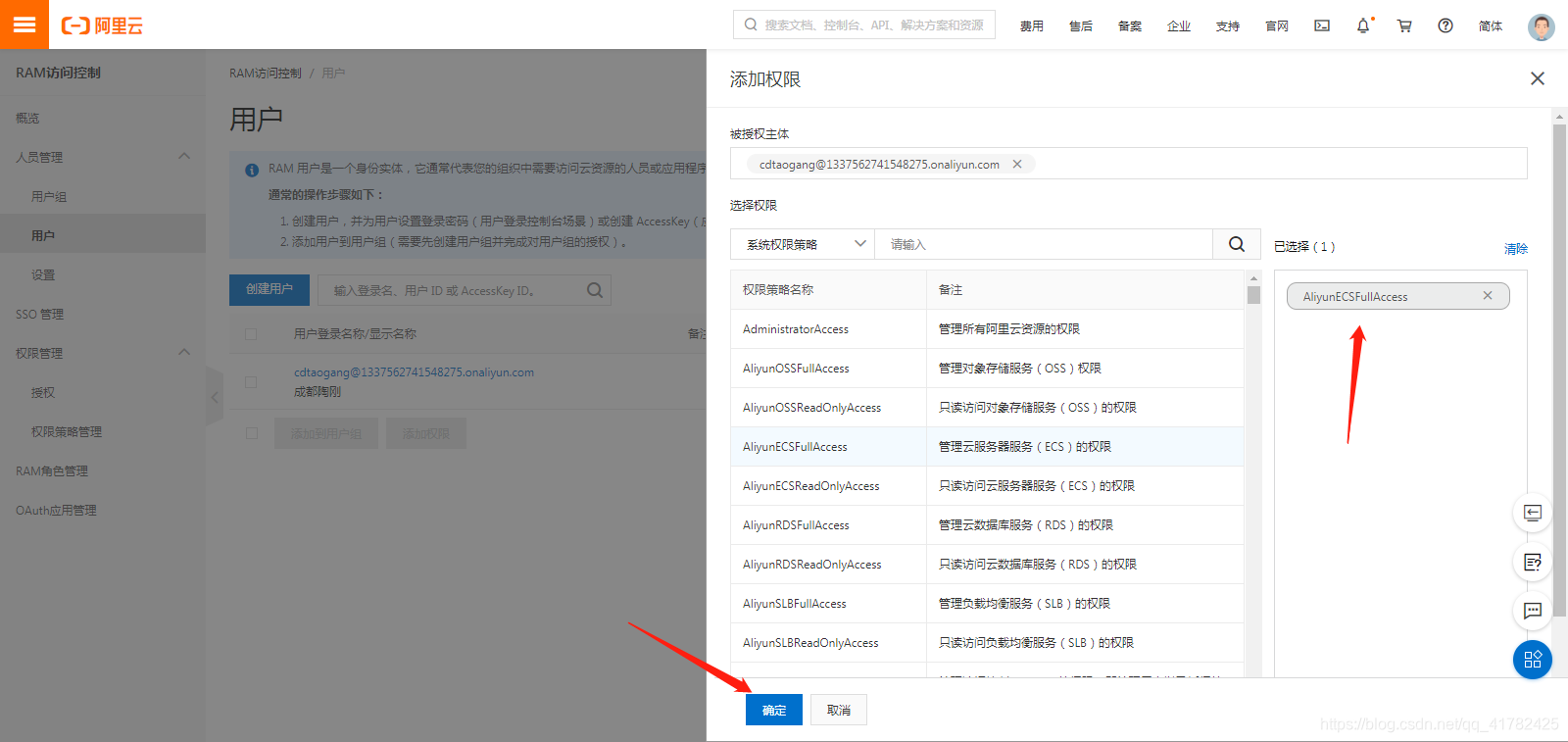Open the blue floating apps grid button
1568x742 pixels.
[x=1533, y=660]
